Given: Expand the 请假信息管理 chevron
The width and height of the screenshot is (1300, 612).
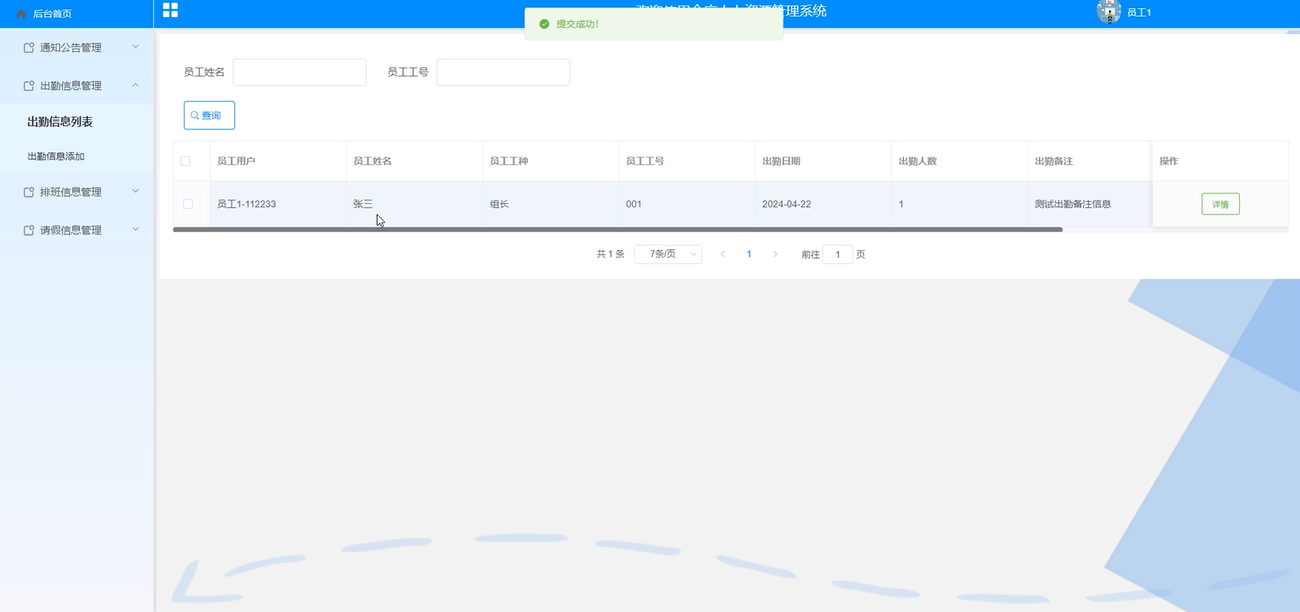Looking at the screenshot, I should [x=136, y=230].
